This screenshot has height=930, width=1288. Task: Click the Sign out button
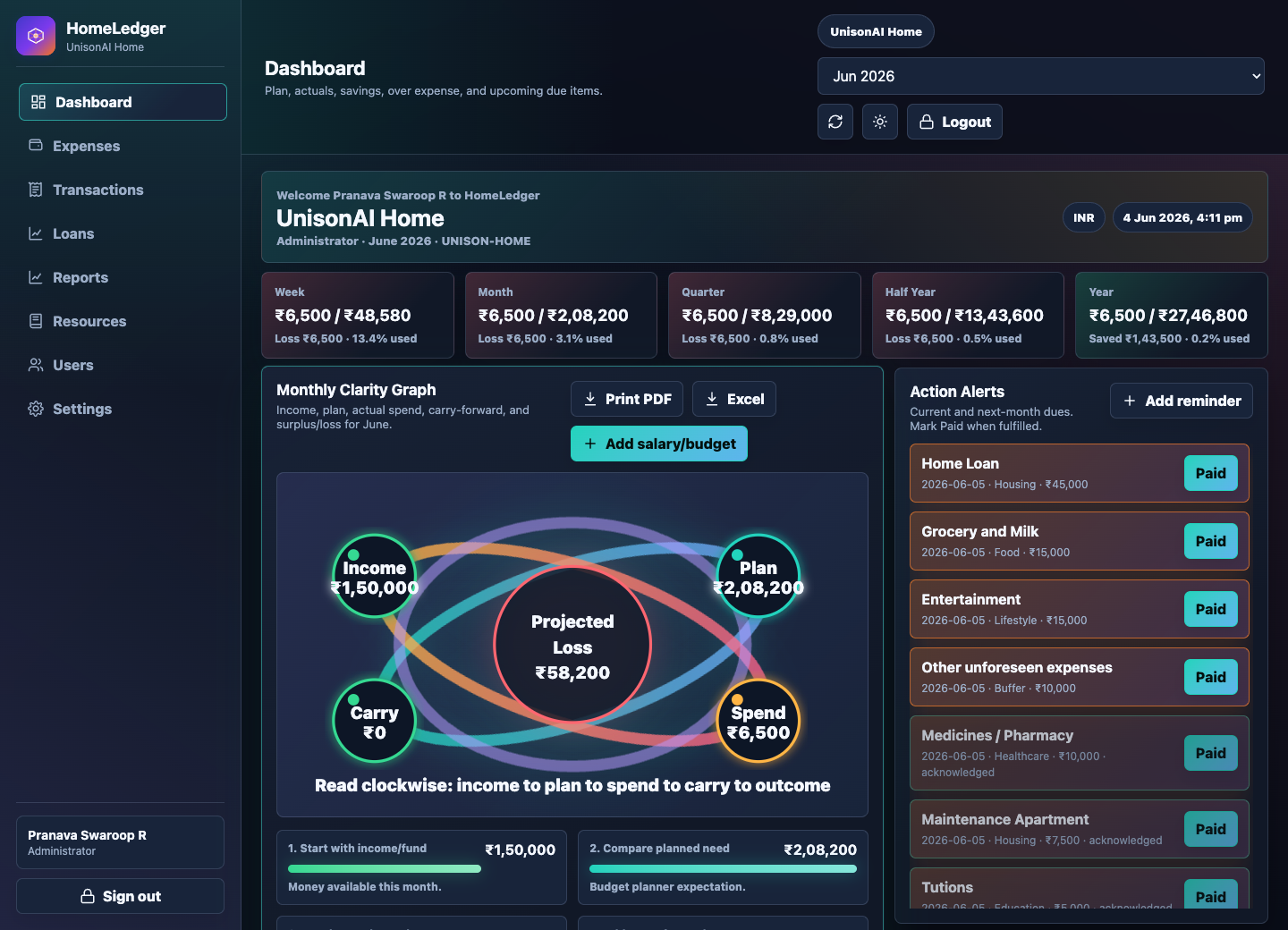point(120,896)
